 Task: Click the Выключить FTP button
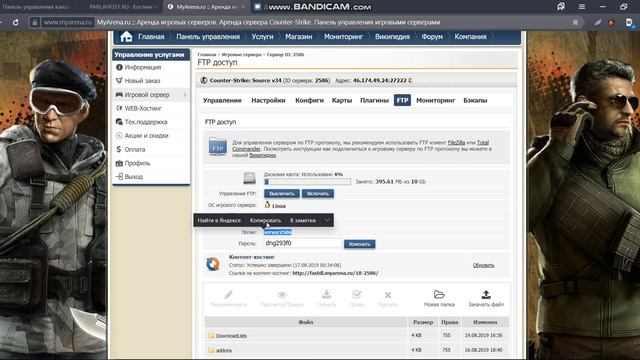[282, 193]
